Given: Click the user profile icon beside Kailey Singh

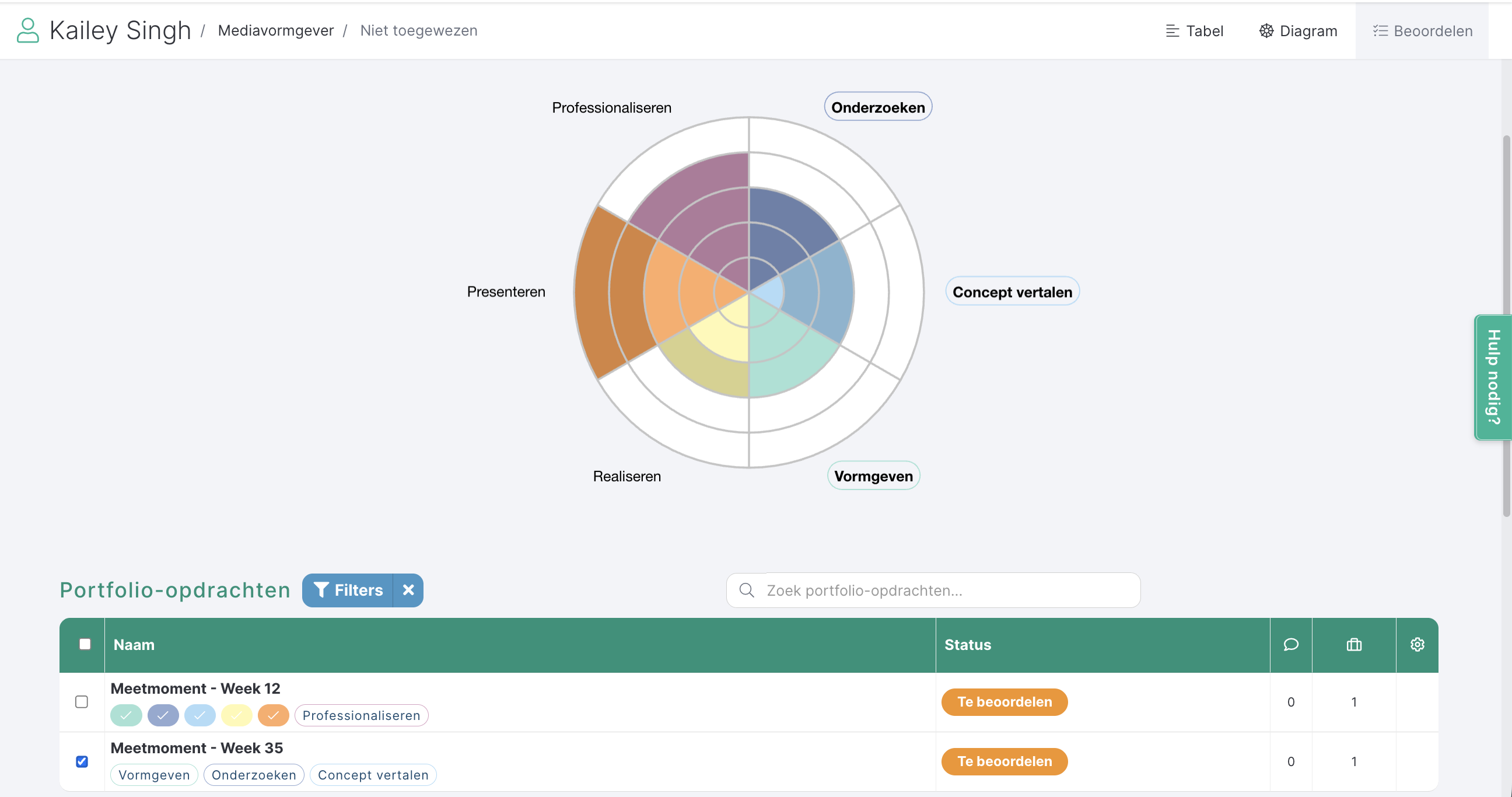Looking at the screenshot, I should click(x=27, y=30).
